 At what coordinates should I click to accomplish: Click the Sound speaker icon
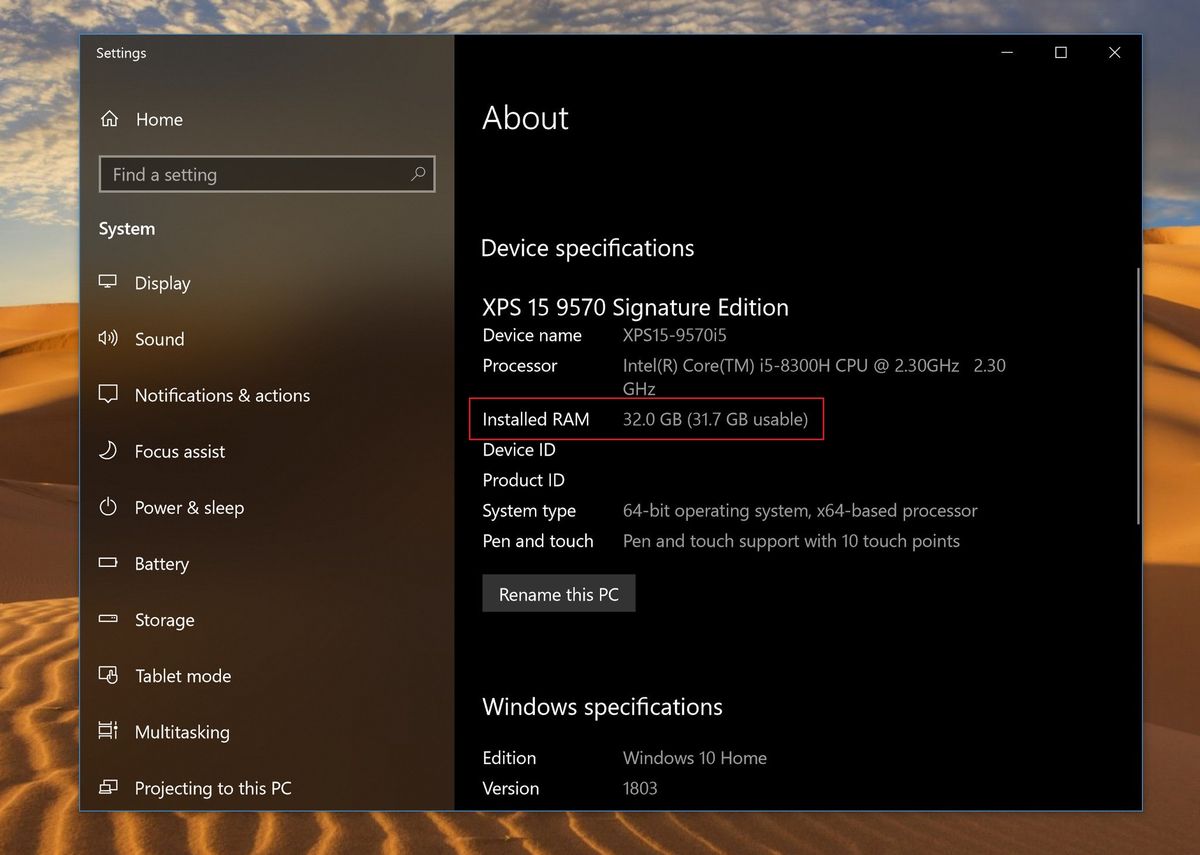coord(107,338)
